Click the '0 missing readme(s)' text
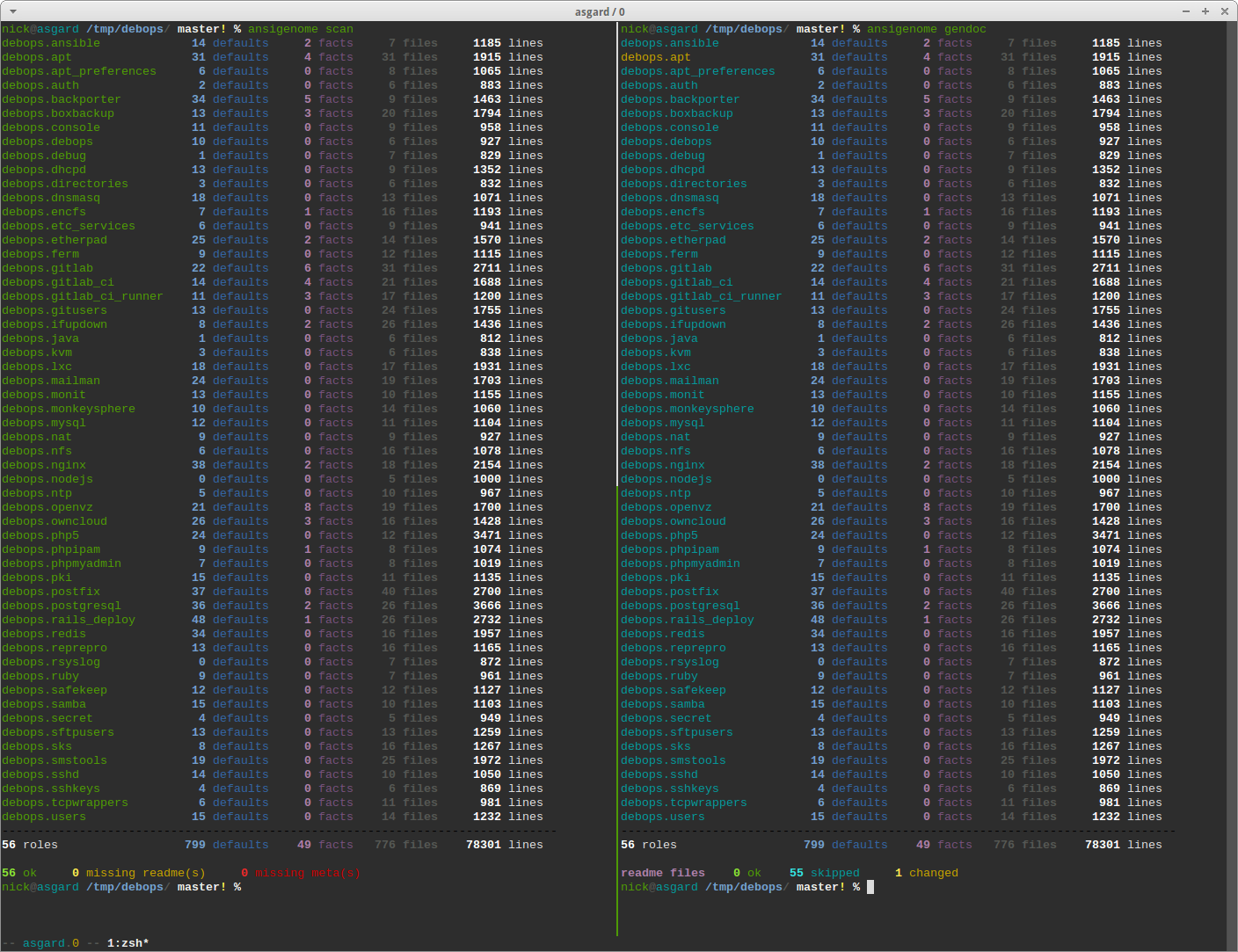Viewport: 1238px width, 952px height. [x=139, y=873]
